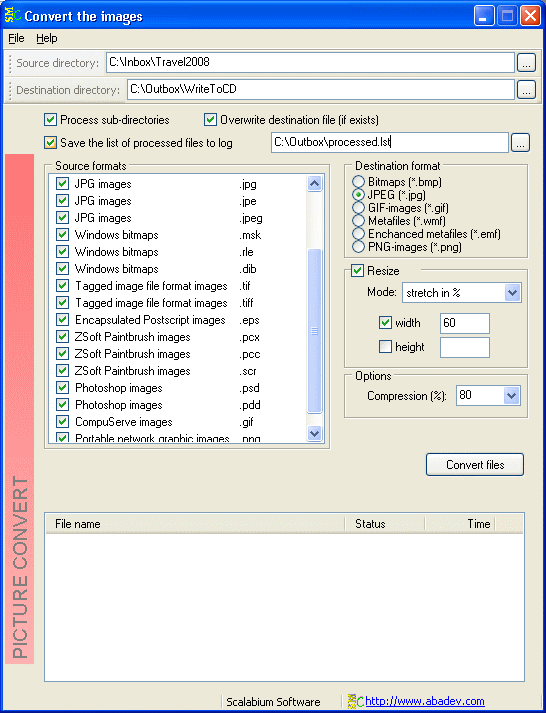The width and height of the screenshot is (546, 713).
Task: Uncheck Photoshop images .psd source format
Action: point(62,388)
